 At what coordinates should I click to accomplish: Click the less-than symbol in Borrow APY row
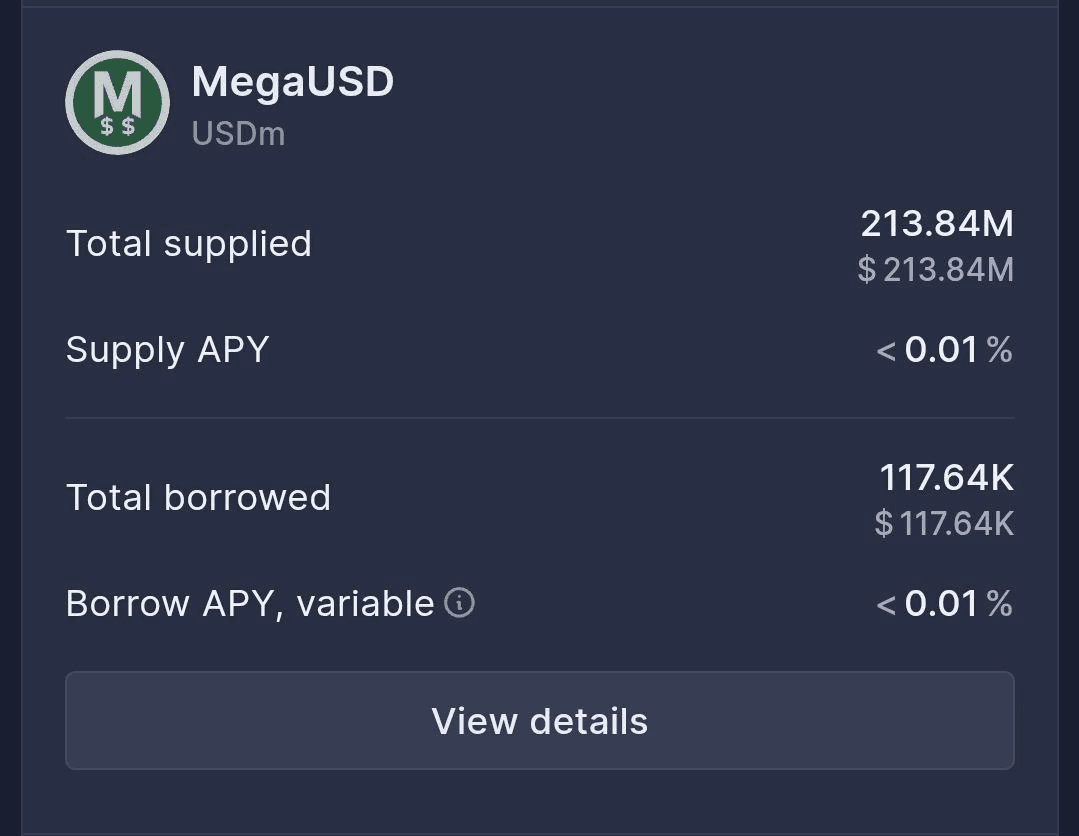[x=886, y=605]
